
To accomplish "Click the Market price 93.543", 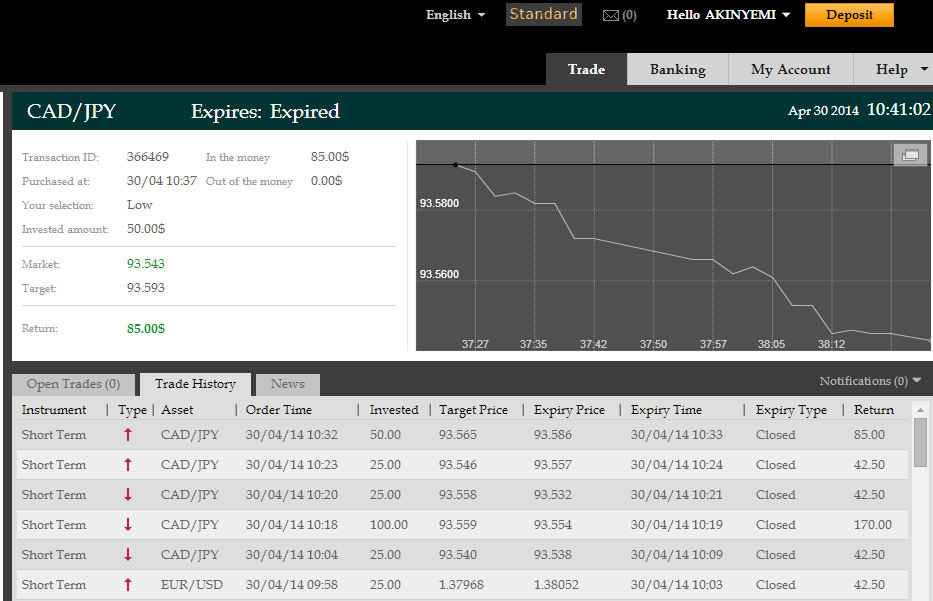I will [146, 264].
